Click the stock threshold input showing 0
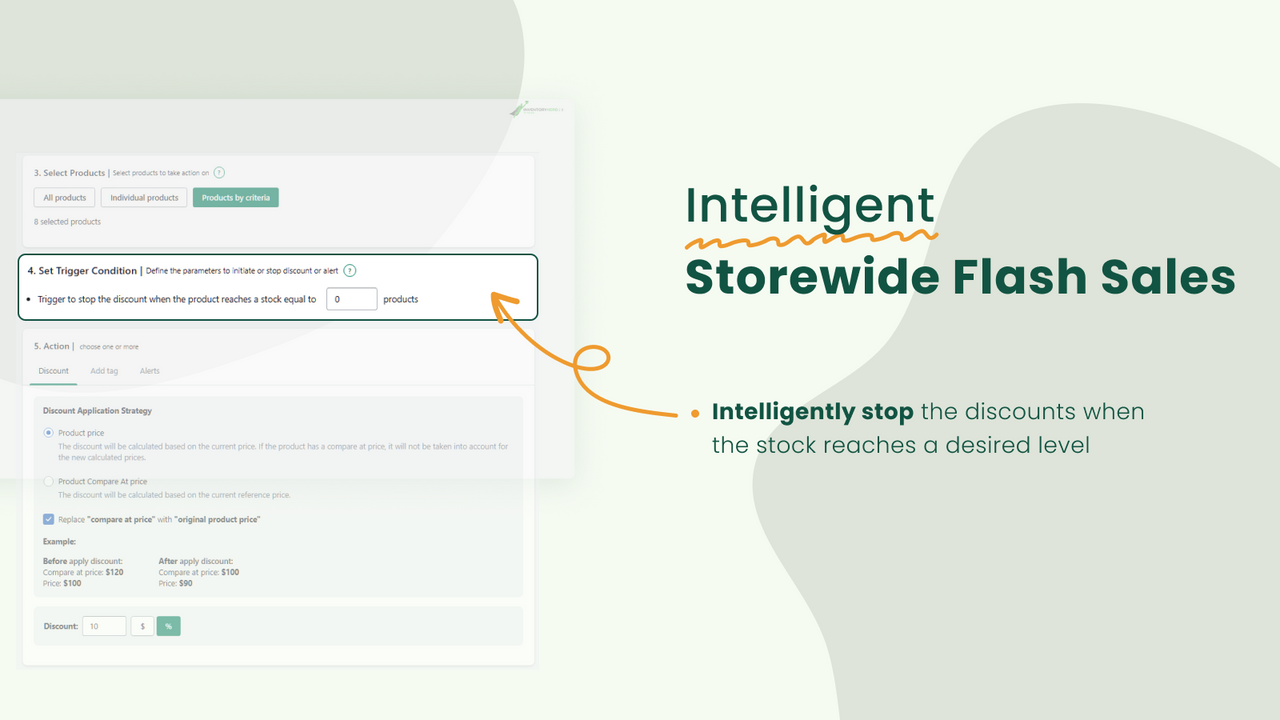This screenshot has width=1280, height=720. tap(352, 299)
